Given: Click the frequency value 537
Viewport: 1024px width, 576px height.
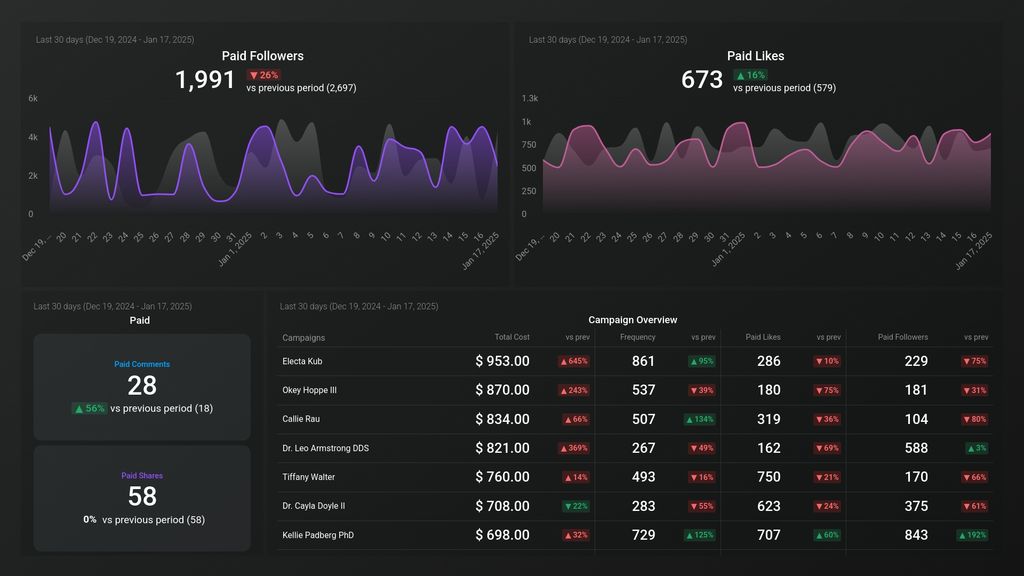Looking at the screenshot, I should [643, 390].
